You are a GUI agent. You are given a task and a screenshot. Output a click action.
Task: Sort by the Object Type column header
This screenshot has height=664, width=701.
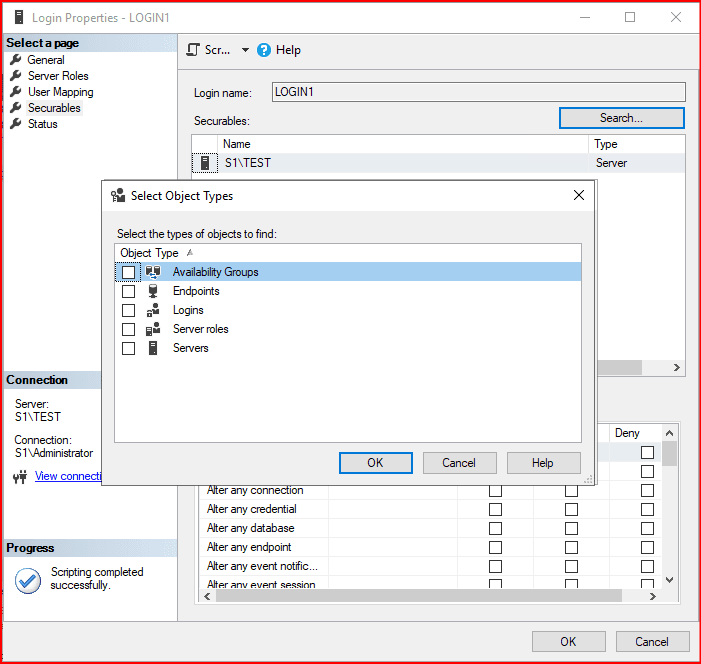(150, 253)
